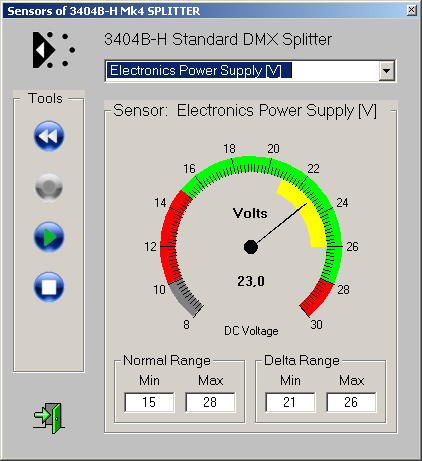This screenshot has height=461, width=422.
Task: Click the window title bar text
Action: point(104,11)
